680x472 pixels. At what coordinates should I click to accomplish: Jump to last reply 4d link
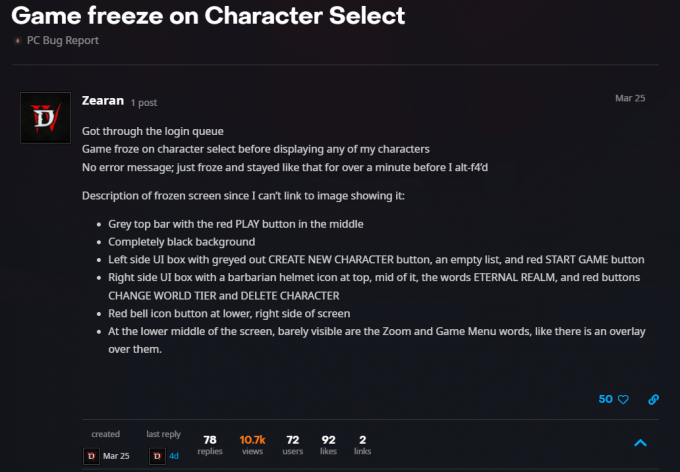[x=173, y=456]
